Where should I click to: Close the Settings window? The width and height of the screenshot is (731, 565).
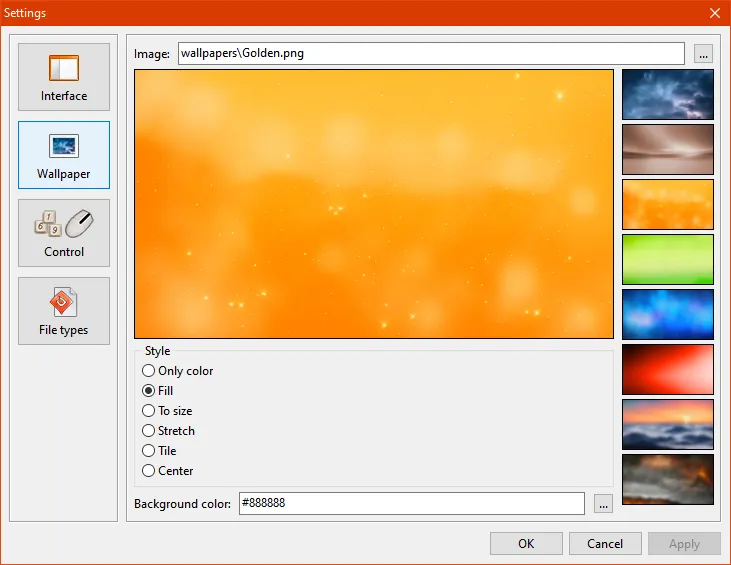(715, 13)
